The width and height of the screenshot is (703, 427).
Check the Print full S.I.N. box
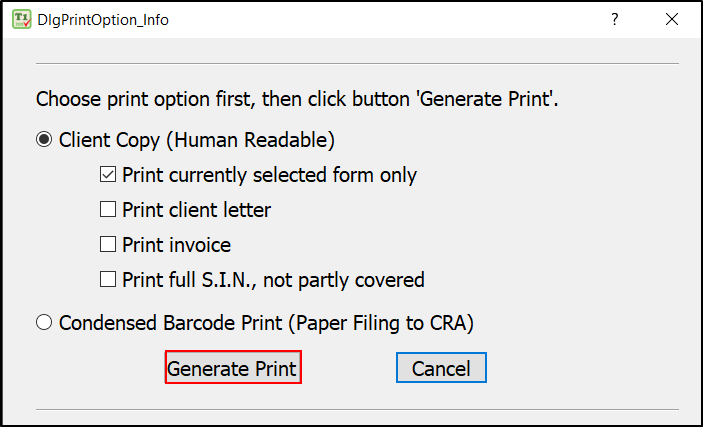108,279
